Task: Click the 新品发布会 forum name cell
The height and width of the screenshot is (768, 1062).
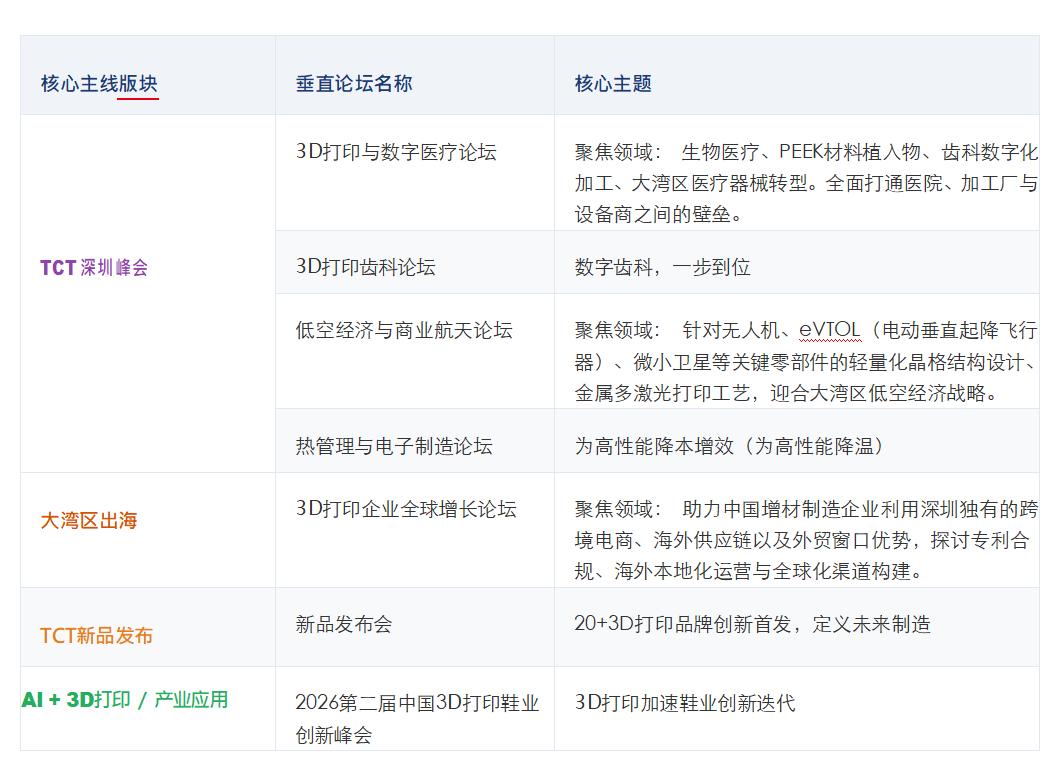Action: (344, 624)
